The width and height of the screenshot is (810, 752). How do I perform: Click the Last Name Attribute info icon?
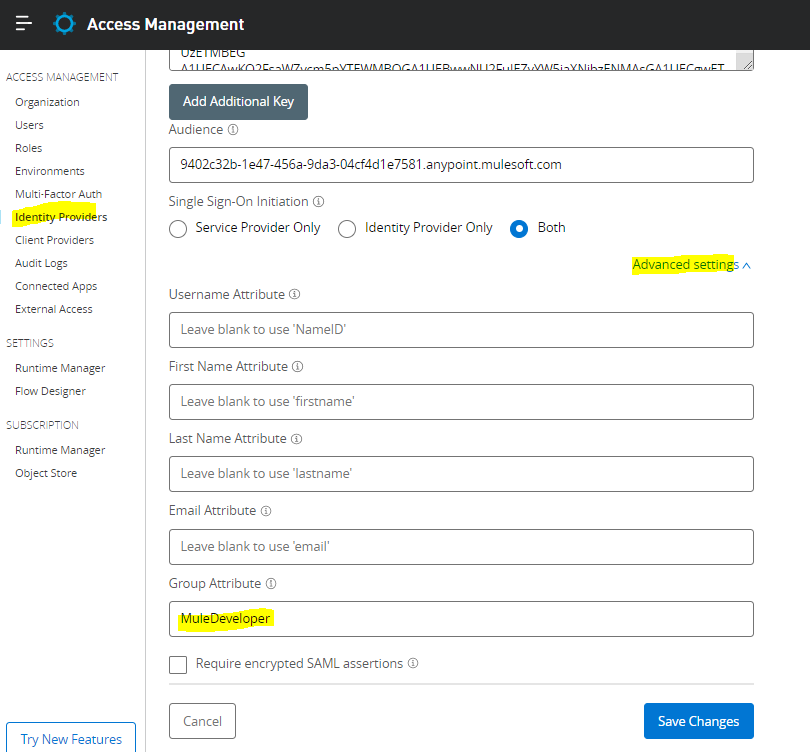click(297, 438)
